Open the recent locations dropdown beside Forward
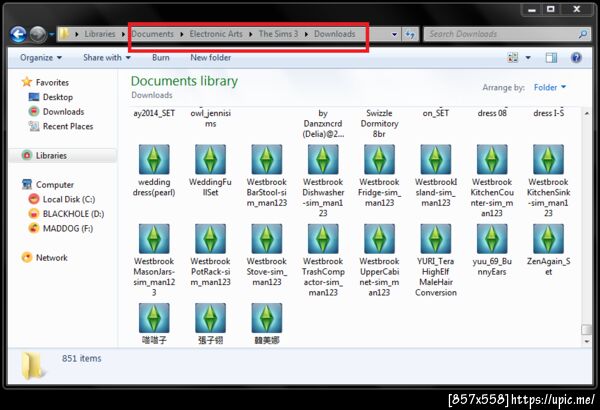This screenshot has height=410, width=600. click(52, 34)
